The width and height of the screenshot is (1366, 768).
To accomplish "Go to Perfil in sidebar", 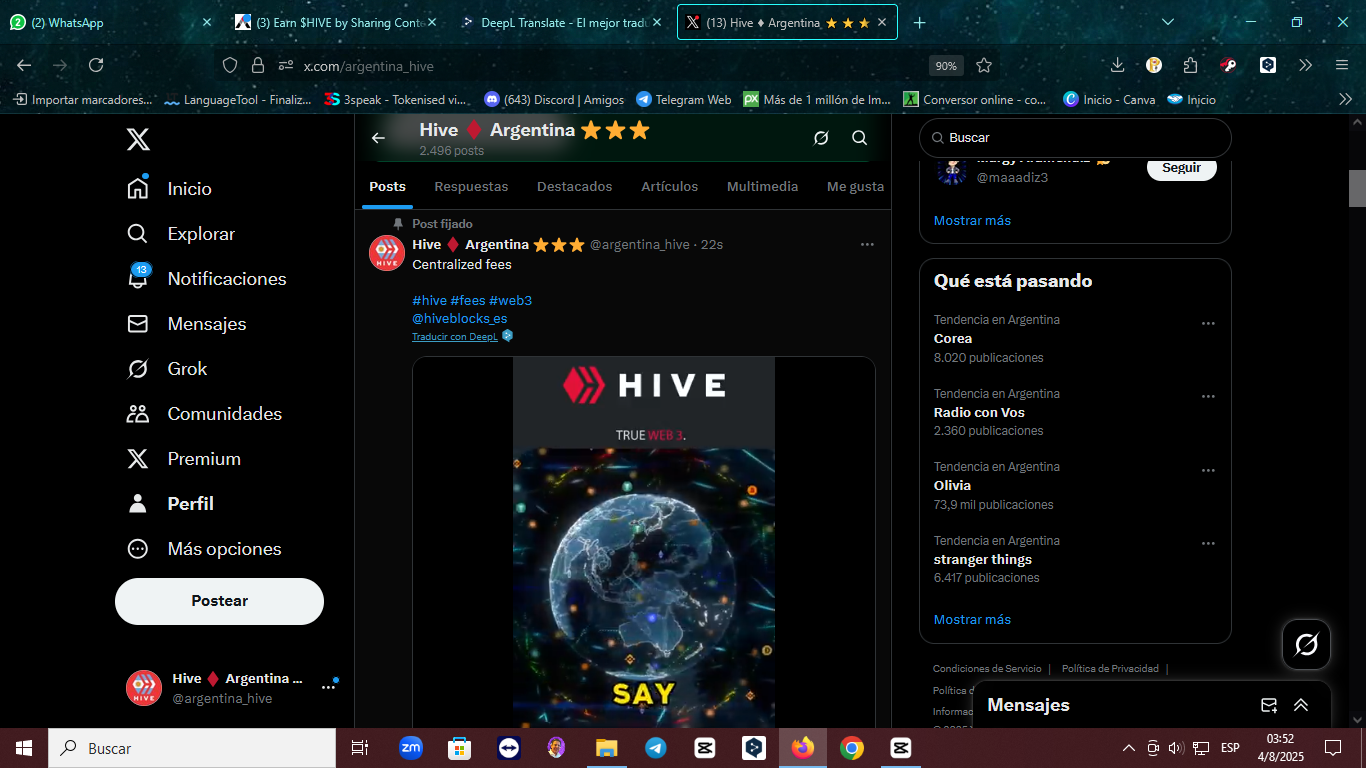I will click(170, 504).
